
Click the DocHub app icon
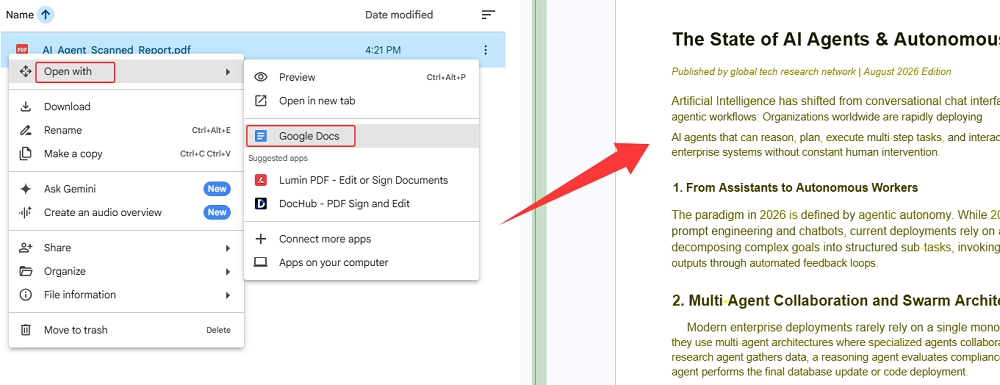pos(260,203)
